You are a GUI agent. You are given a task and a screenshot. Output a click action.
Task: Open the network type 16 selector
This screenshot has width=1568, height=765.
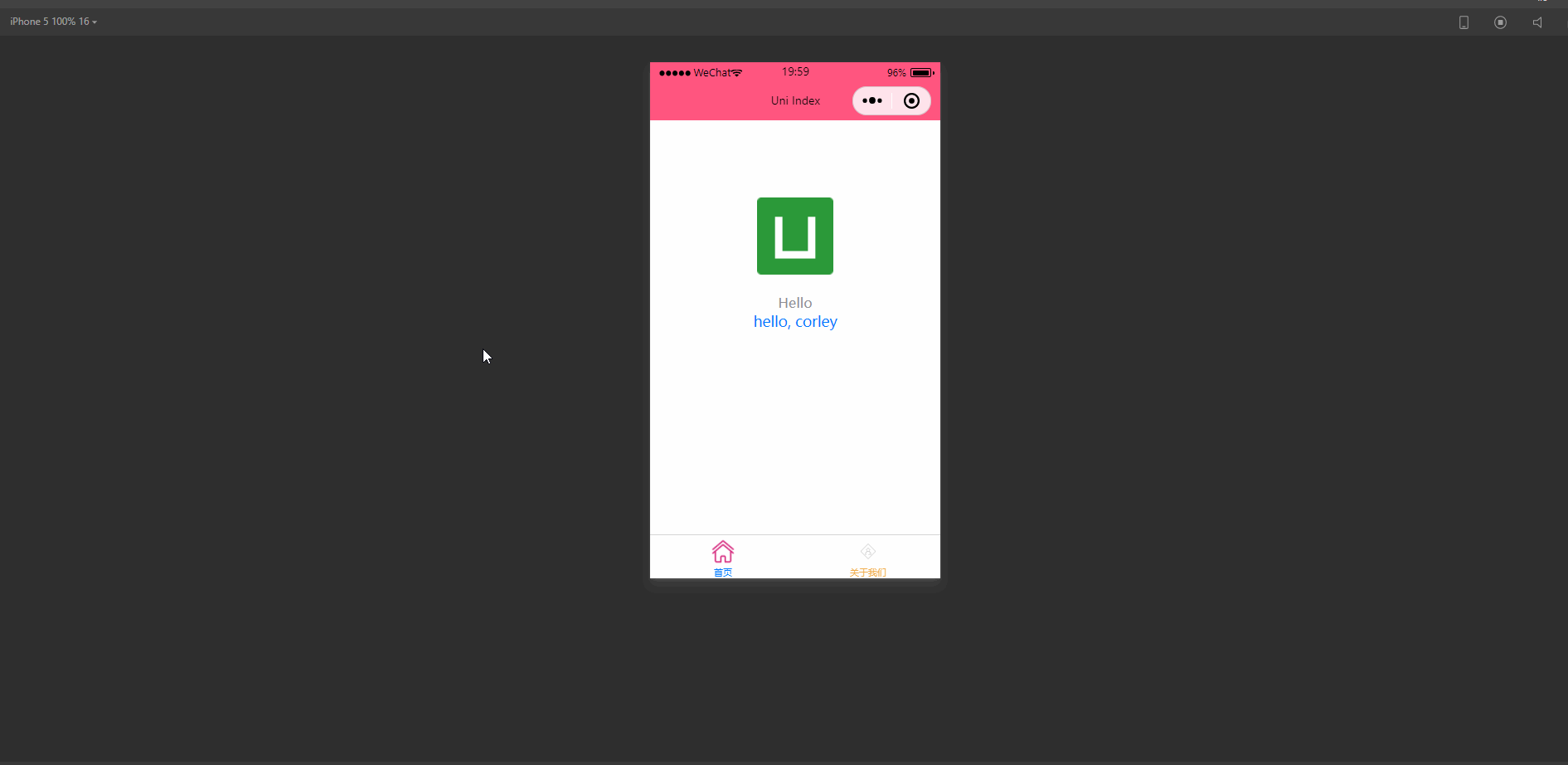pyautogui.click(x=85, y=21)
